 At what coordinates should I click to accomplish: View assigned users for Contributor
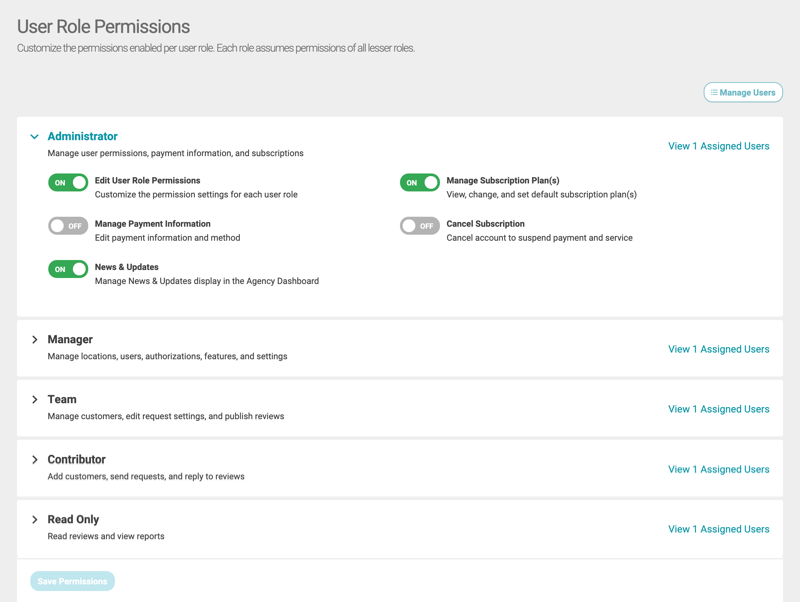(718, 469)
